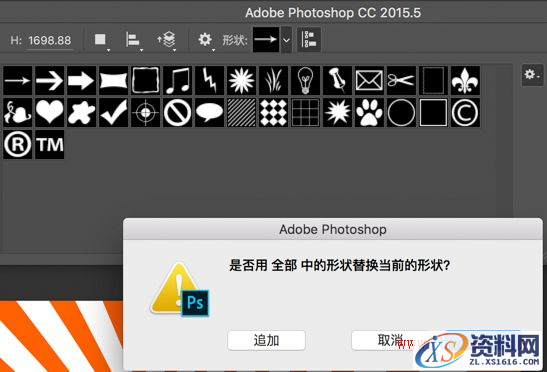547x372 pixels.
Task: Select the grid shape
Action: click(305, 112)
